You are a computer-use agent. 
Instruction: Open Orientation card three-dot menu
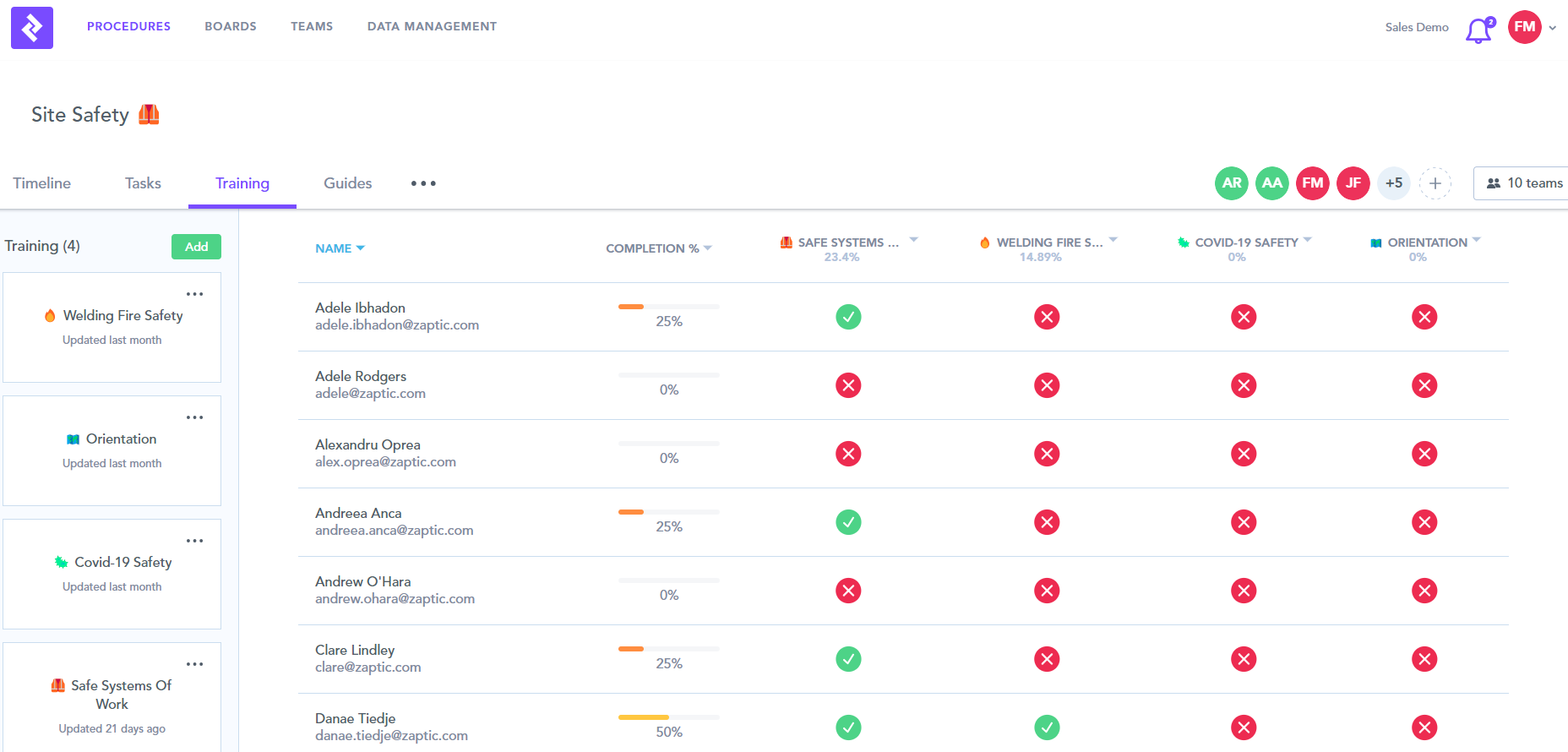(x=194, y=417)
